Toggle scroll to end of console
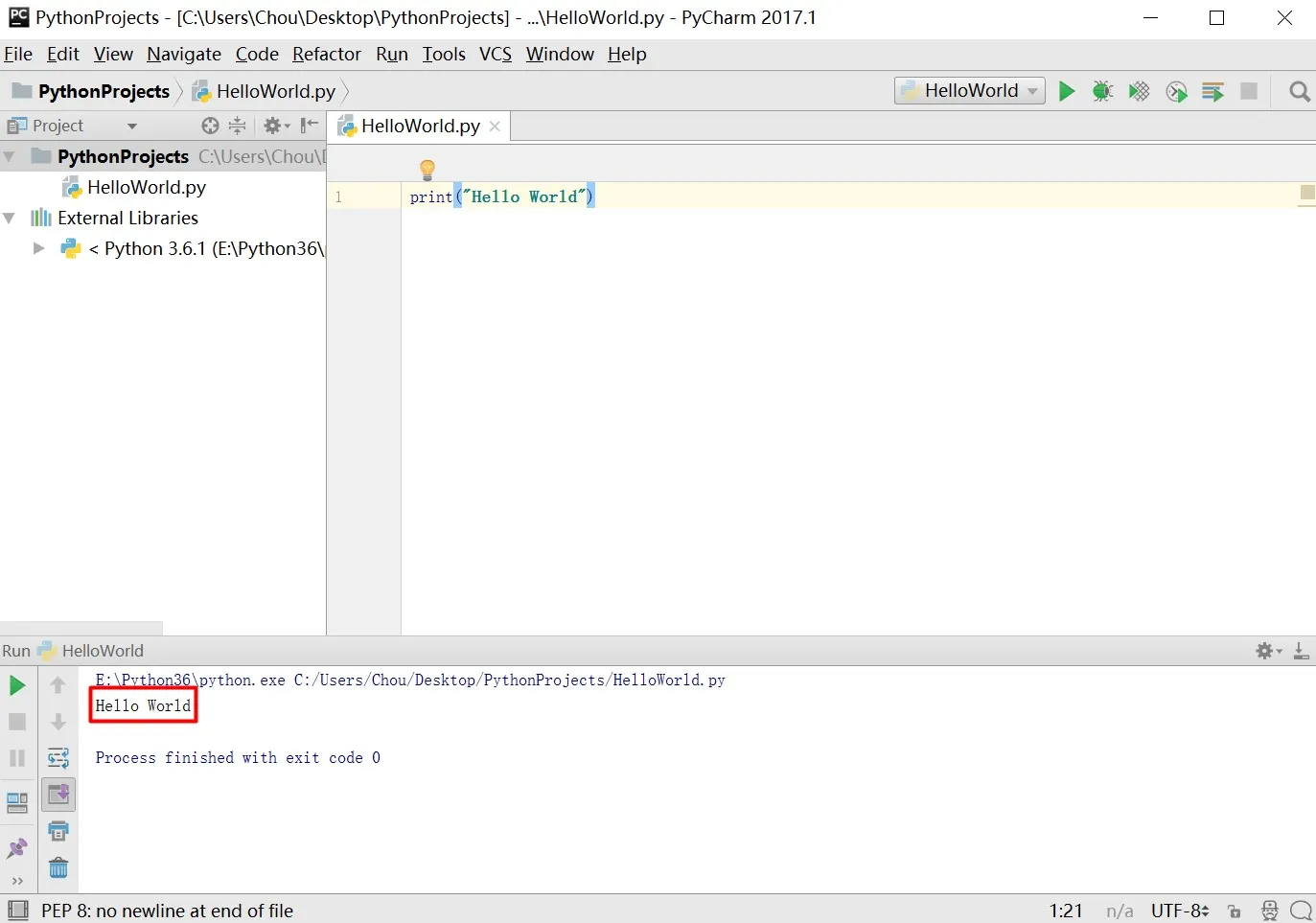This screenshot has height=923, width=1316. [58, 795]
